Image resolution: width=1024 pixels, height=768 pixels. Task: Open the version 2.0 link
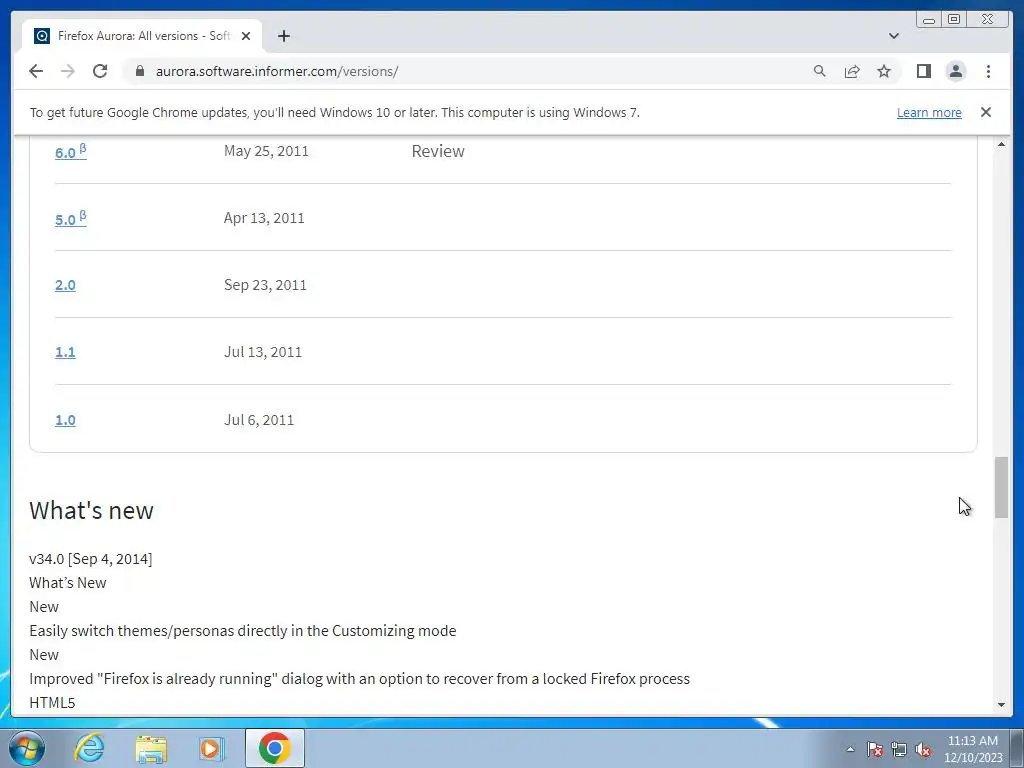[x=65, y=285]
